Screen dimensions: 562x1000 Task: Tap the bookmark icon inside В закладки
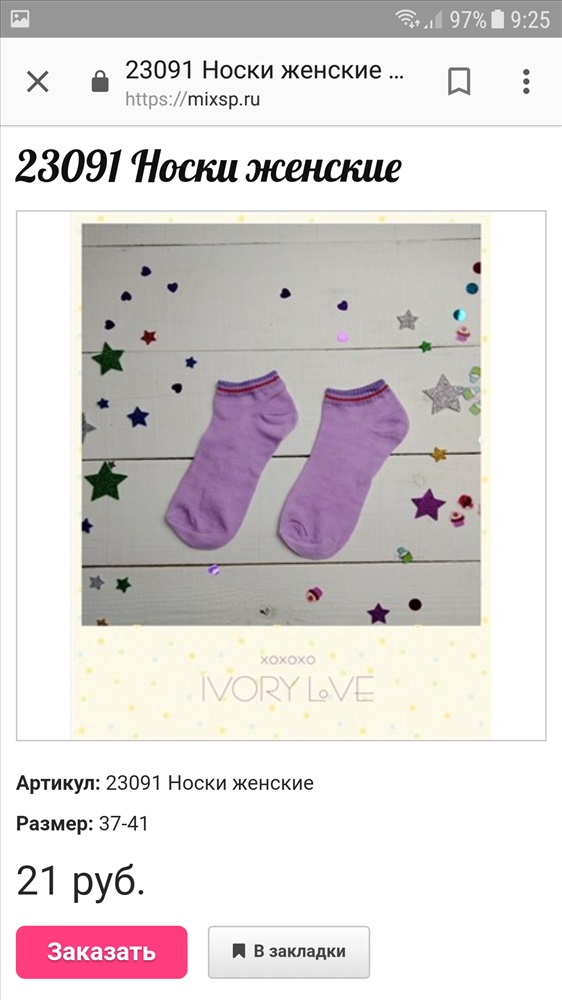[x=239, y=952]
